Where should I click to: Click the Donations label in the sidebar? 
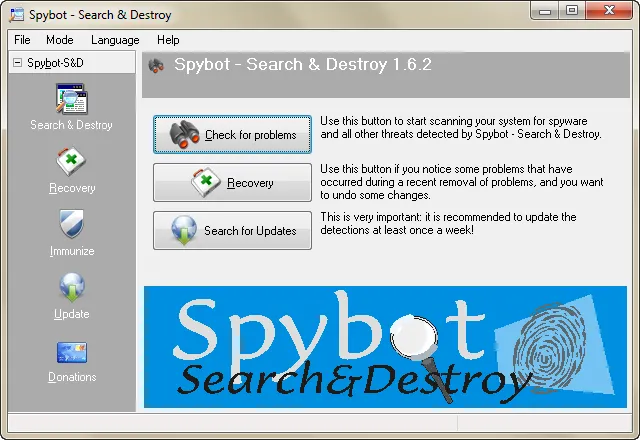coord(72,377)
